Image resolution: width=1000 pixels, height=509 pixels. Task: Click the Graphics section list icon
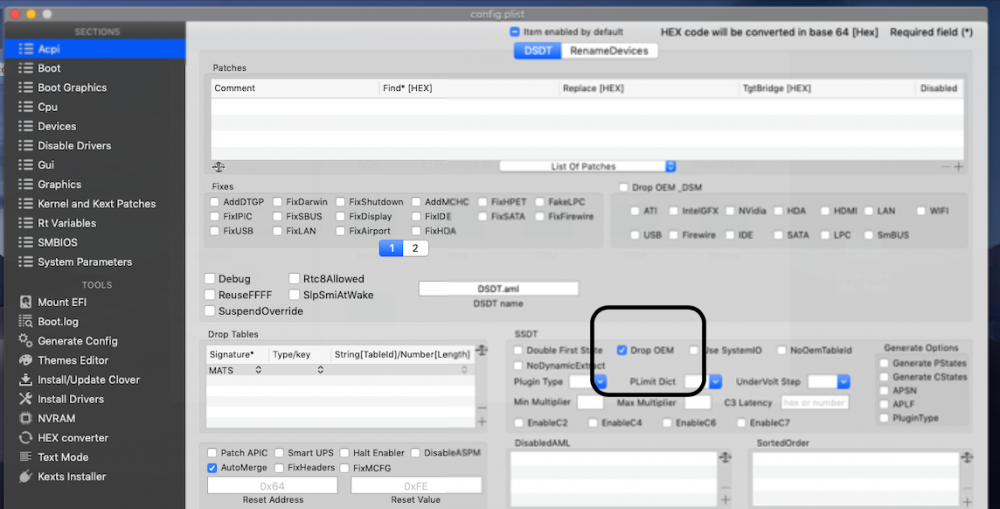(x=26, y=184)
